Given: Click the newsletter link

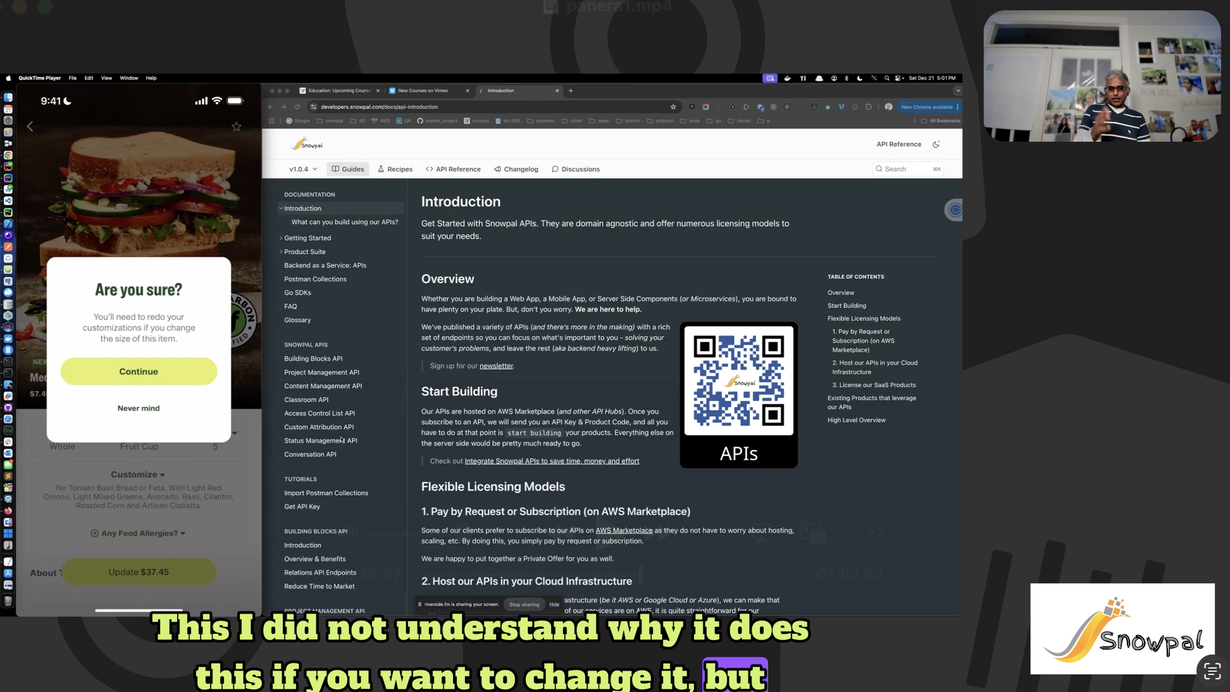Looking at the screenshot, I should click(x=496, y=366).
